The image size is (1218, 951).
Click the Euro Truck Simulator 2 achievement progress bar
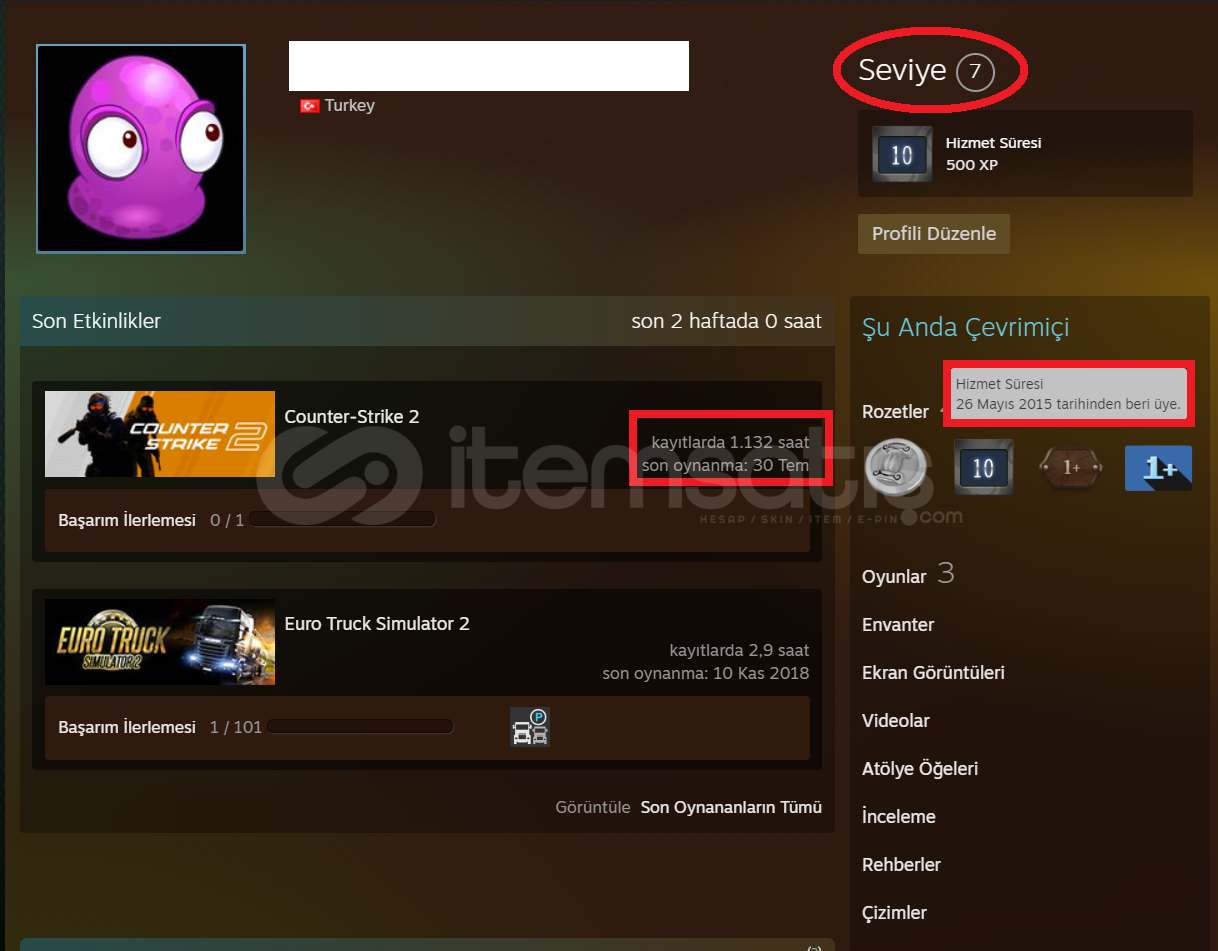[x=360, y=727]
